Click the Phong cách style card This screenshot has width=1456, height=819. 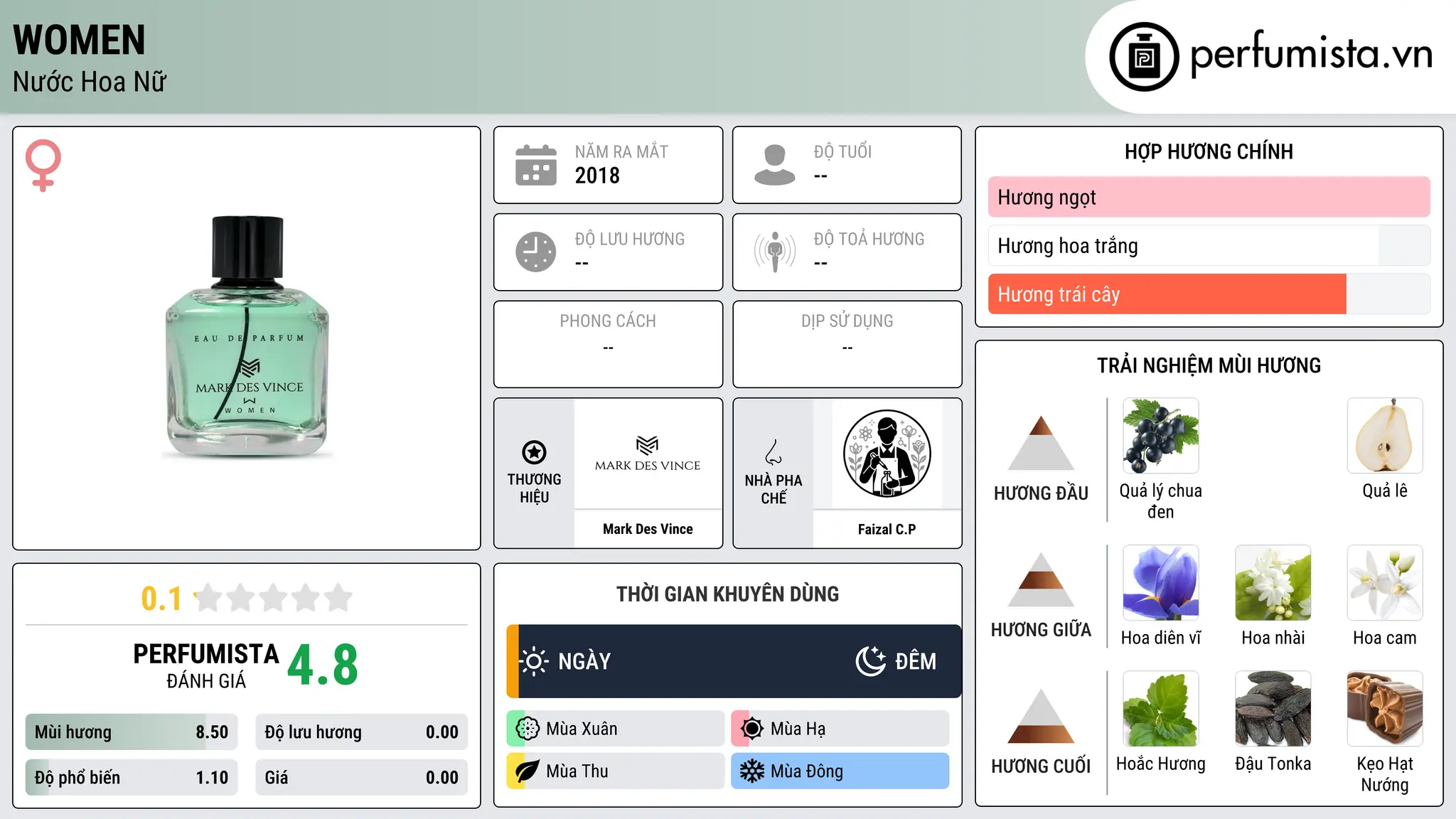[x=608, y=344]
